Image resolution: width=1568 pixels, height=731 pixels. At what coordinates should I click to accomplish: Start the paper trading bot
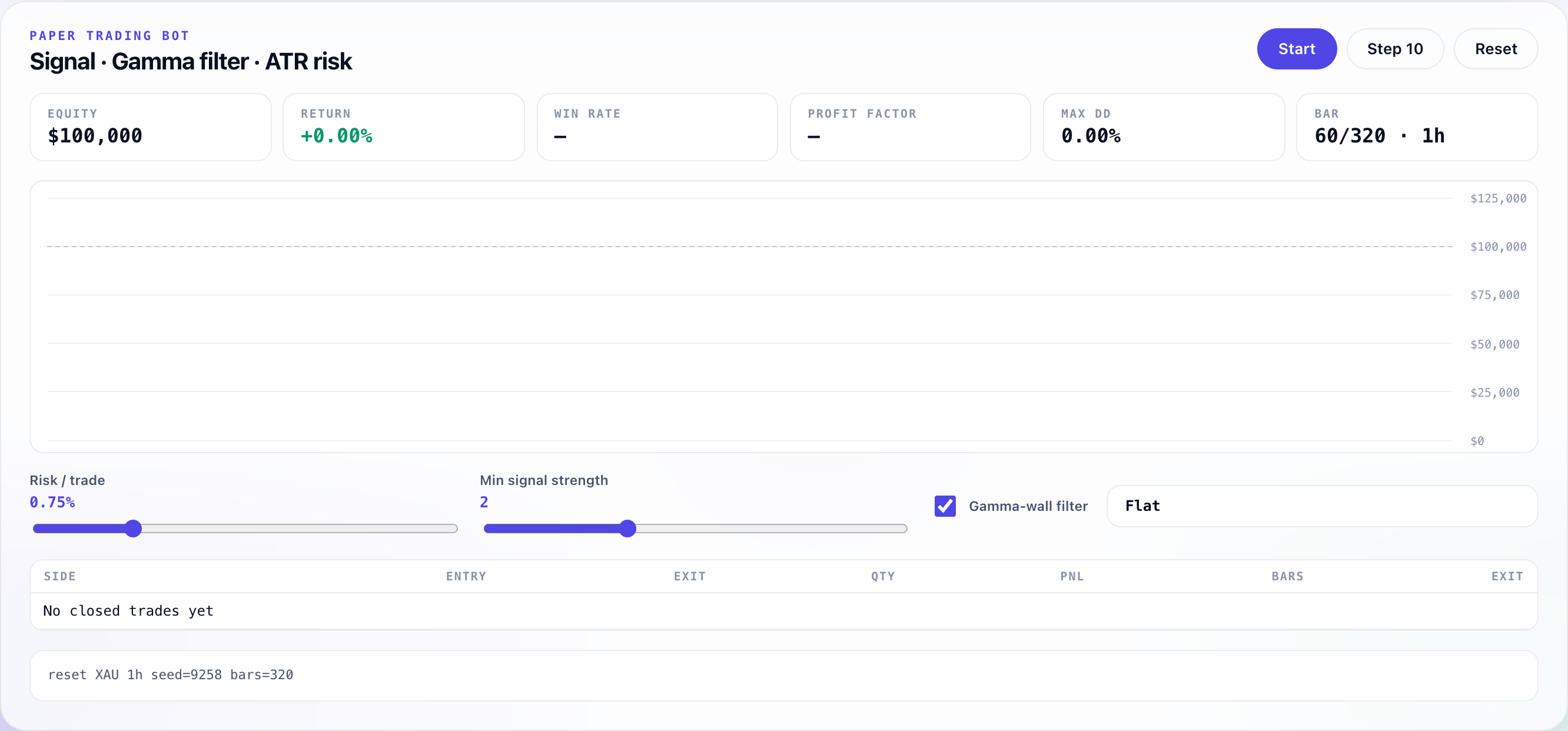pyautogui.click(x=1297, y=49)
